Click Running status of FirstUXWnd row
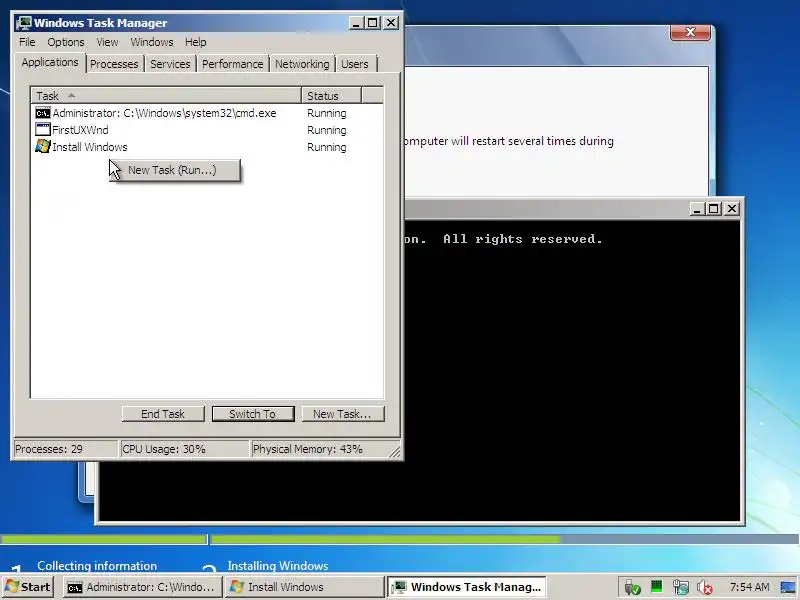Screen dimensions: 800x600 (x=327, y=130)
